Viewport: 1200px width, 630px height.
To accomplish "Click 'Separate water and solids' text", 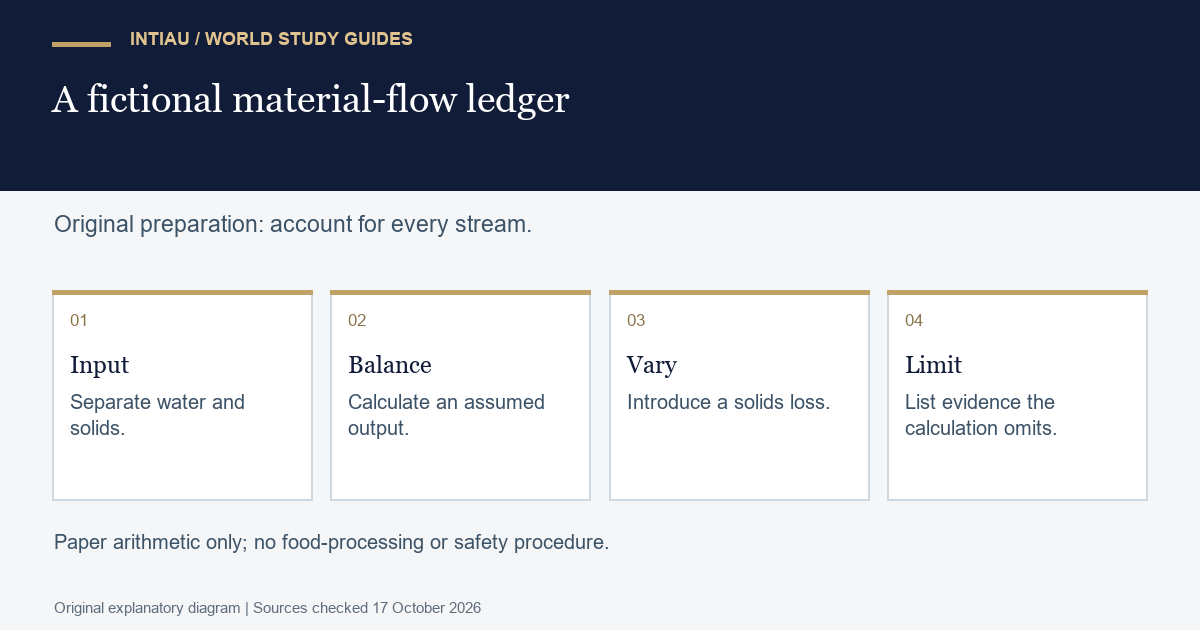I will 157,415.
